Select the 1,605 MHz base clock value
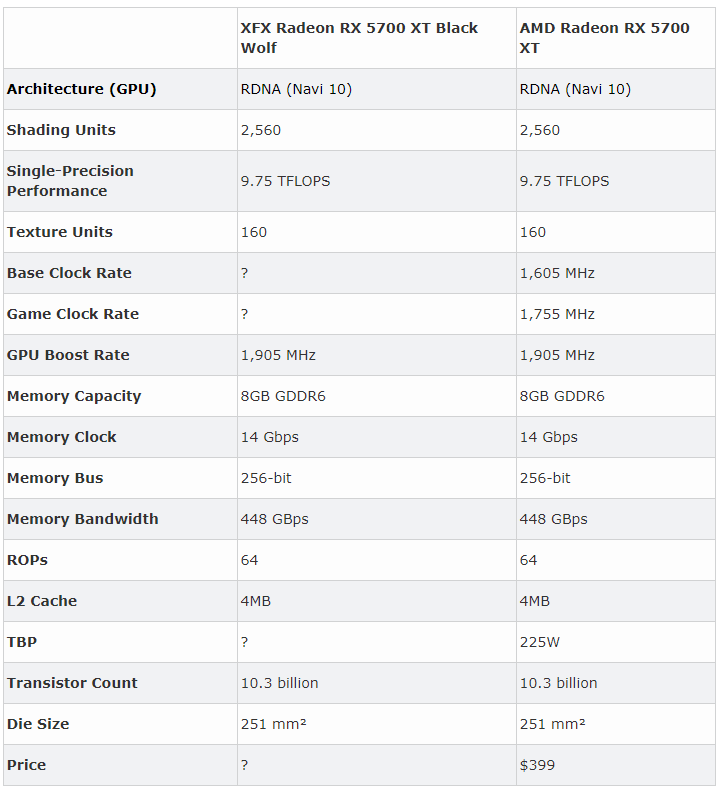Viewport: 720px width, 792px height. tap(557, 273)
